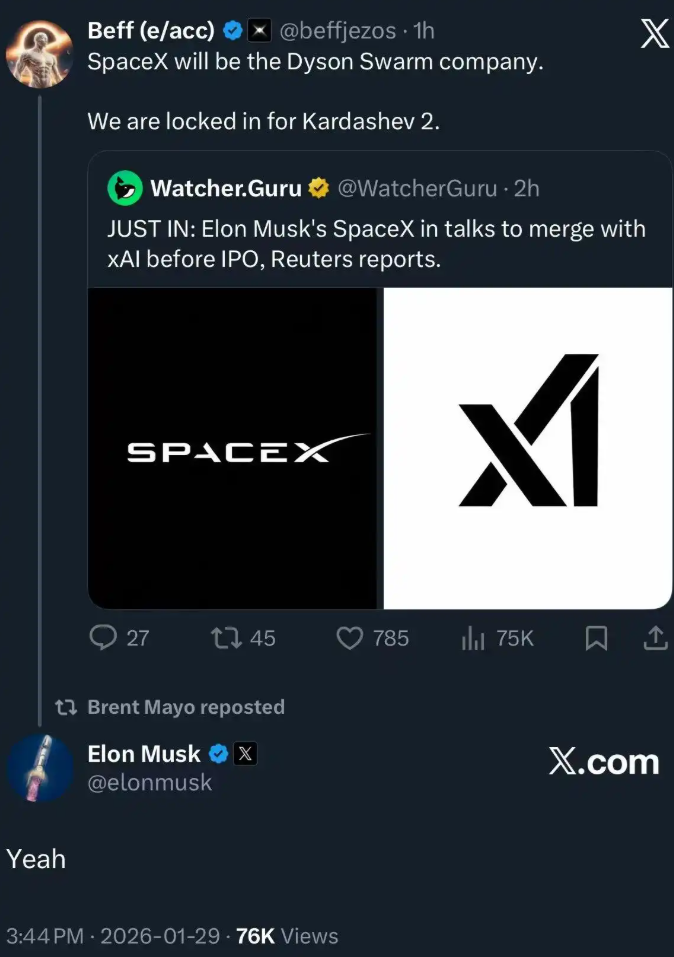Viewport: 674px width, 957px height.
Task: Open Watcher.Guru's profile avatar
Action: 124,187
